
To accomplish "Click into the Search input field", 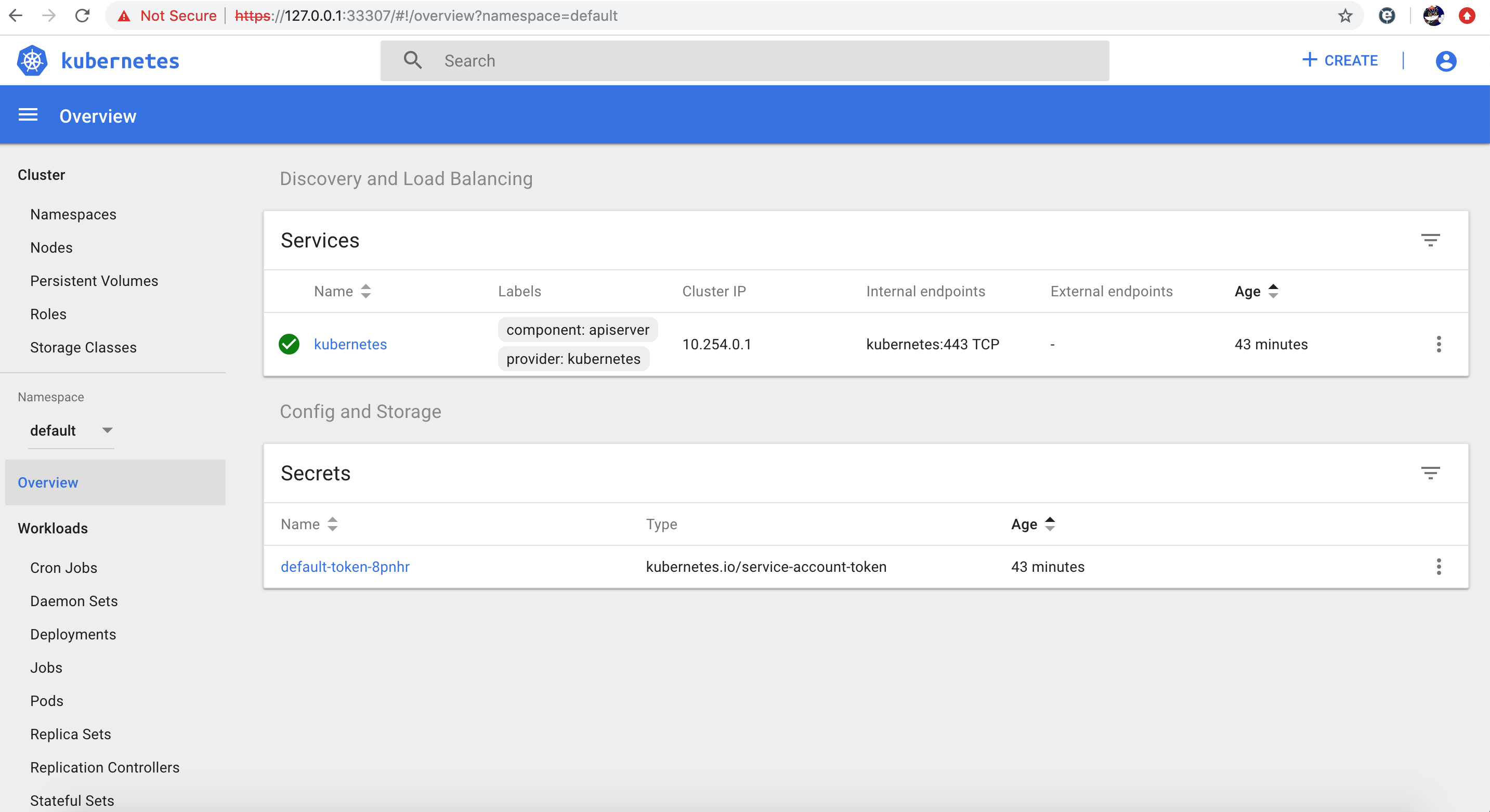I will [x=752, y=61].
